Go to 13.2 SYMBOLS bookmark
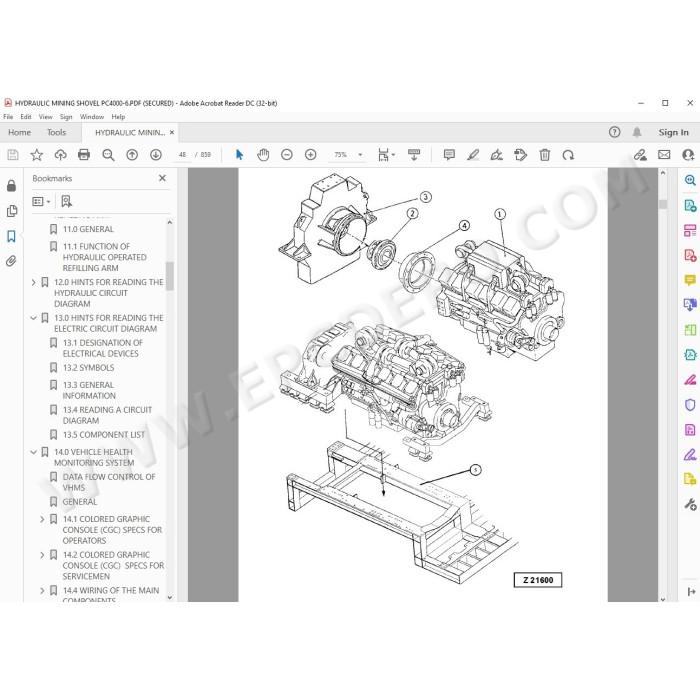 tap(88, 368)
